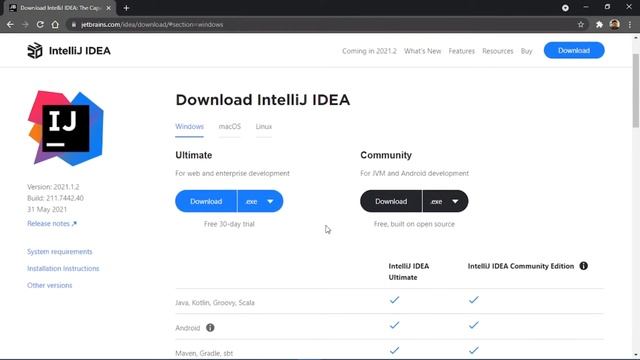Open the Chrome profile avatar

click(x=614, y=24)
